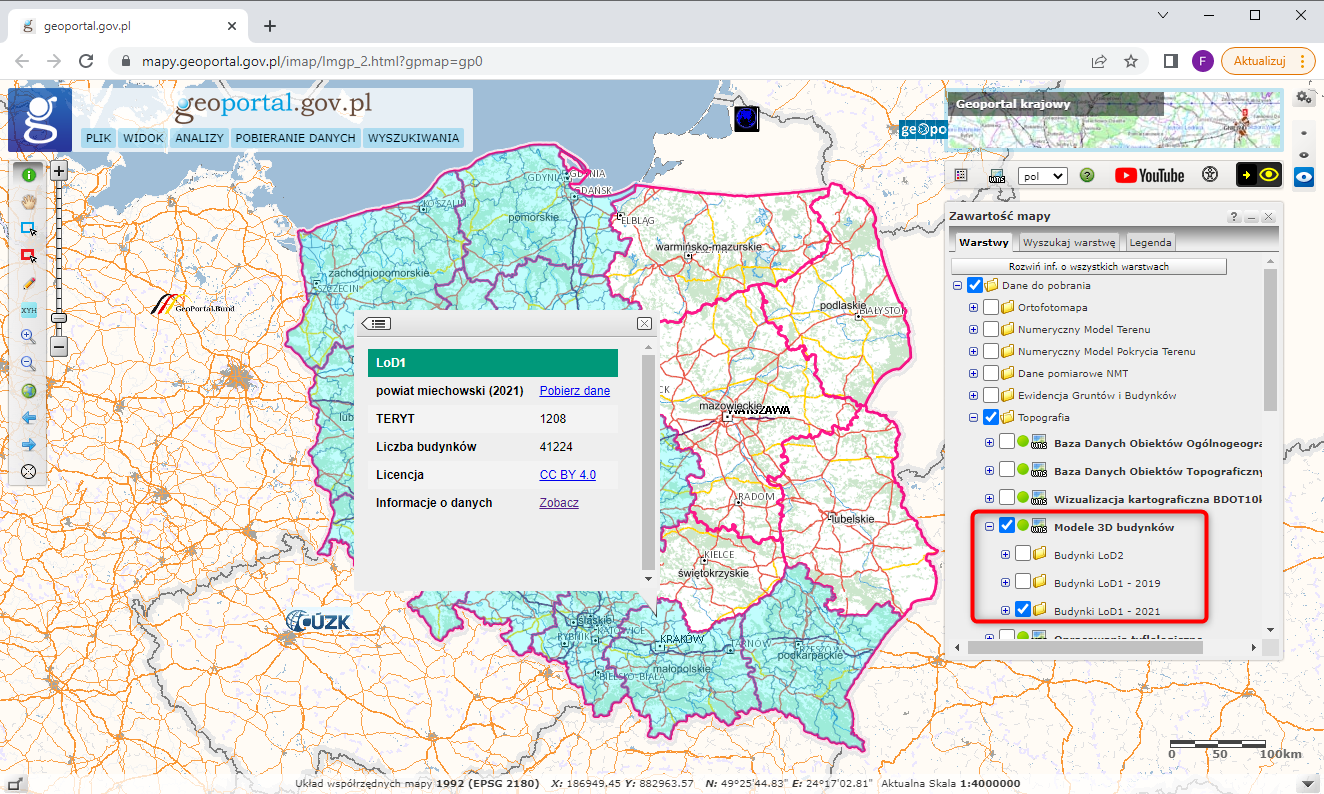The width and height of the screenshot is (1324, 794).
Task: Click the XYH coordinates tool
Action: pos(29,311)
